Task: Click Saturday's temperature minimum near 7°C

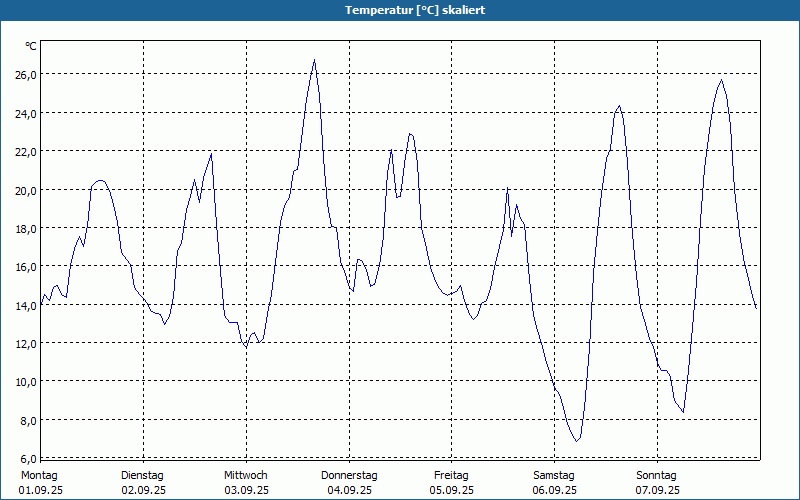Action: tap(577, 440)
